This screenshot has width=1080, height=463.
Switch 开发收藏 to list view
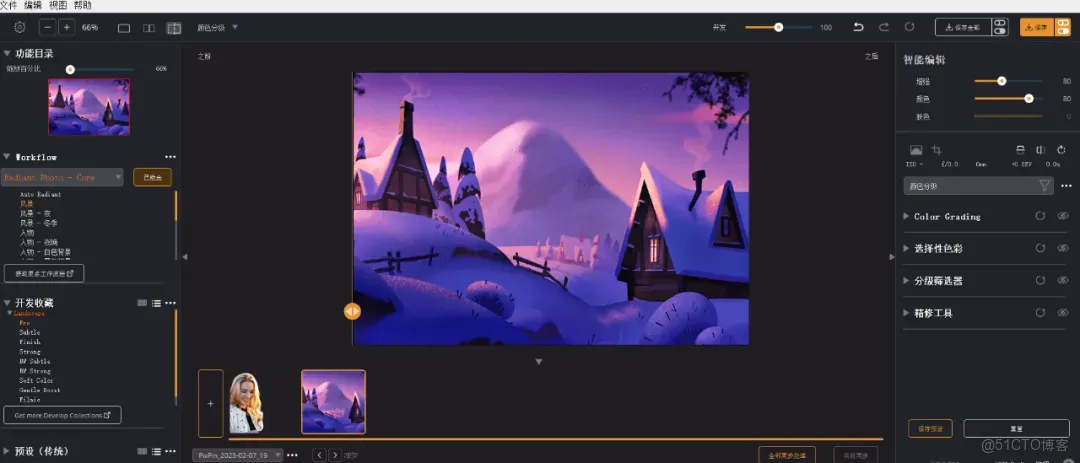[156, 303]
